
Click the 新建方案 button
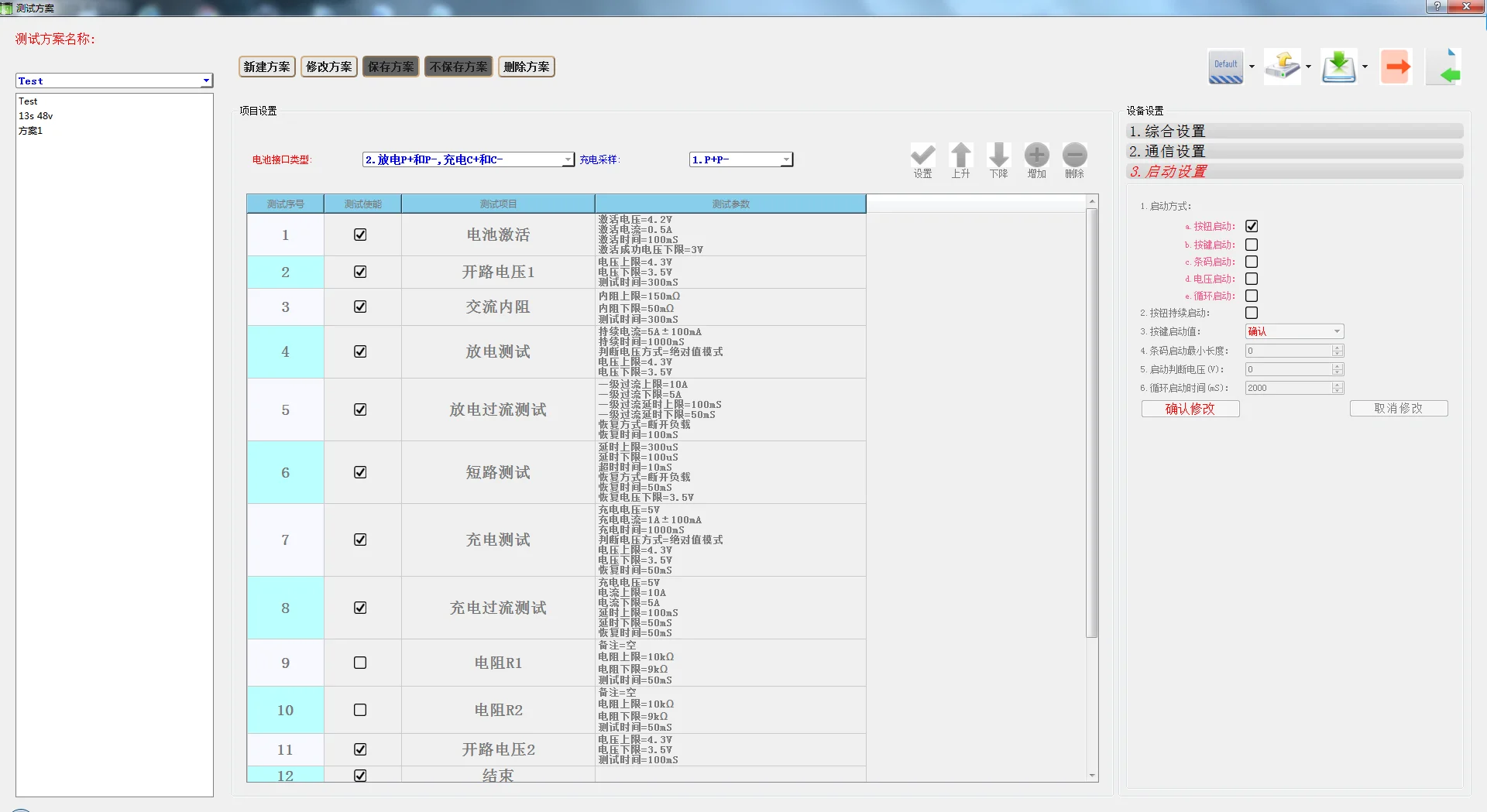point(266,67)
